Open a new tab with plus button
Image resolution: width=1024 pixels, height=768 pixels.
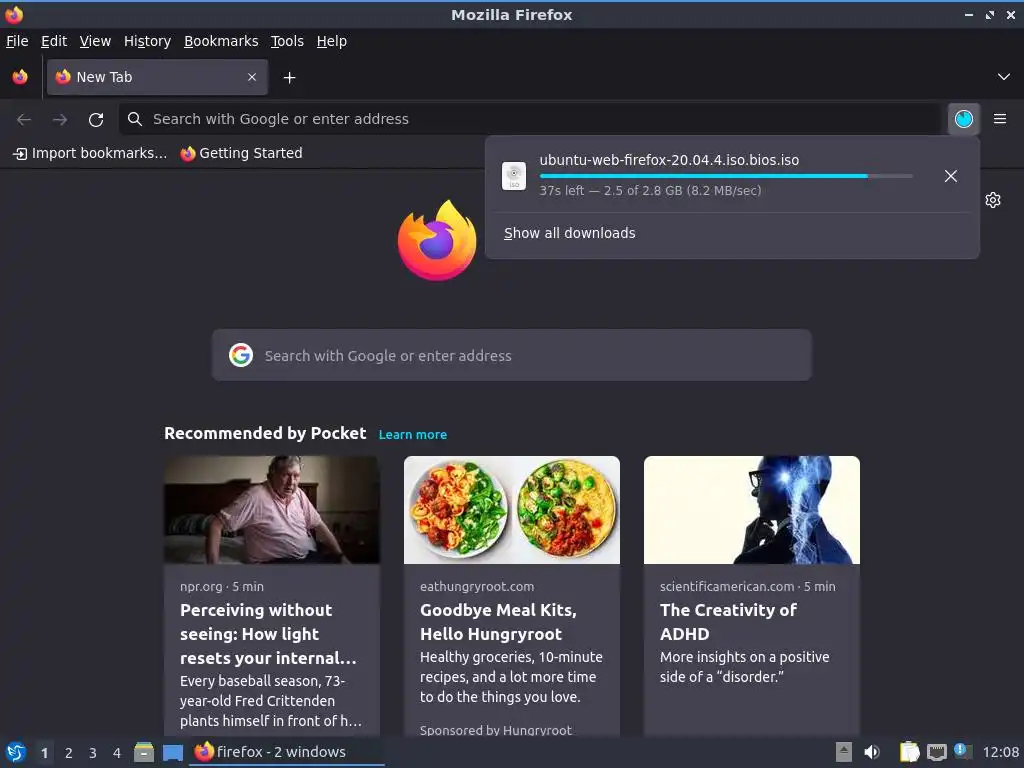coord(289,78)
